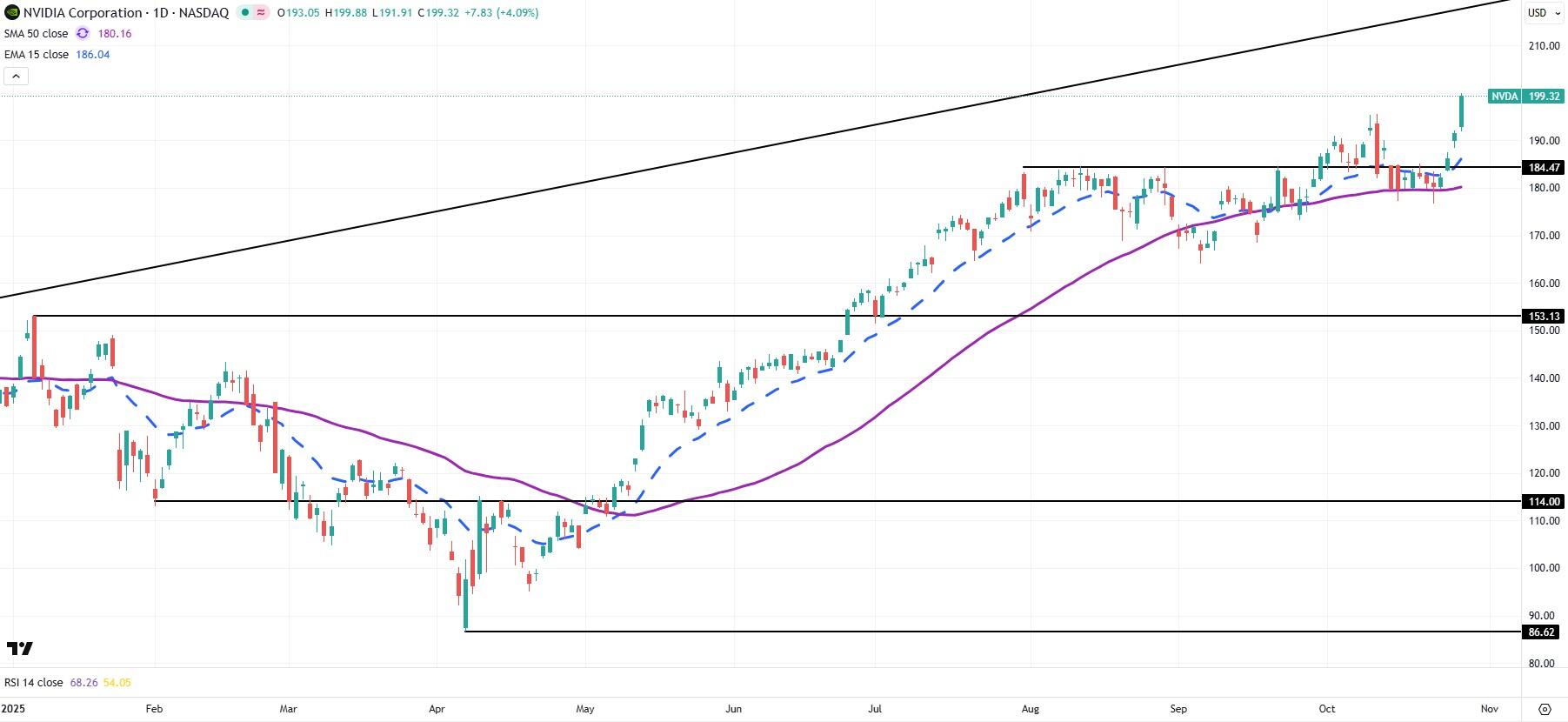The image size is (1568, 722).
Task: Toggle the green dot indicator beside the title
Action: [244, 12]
